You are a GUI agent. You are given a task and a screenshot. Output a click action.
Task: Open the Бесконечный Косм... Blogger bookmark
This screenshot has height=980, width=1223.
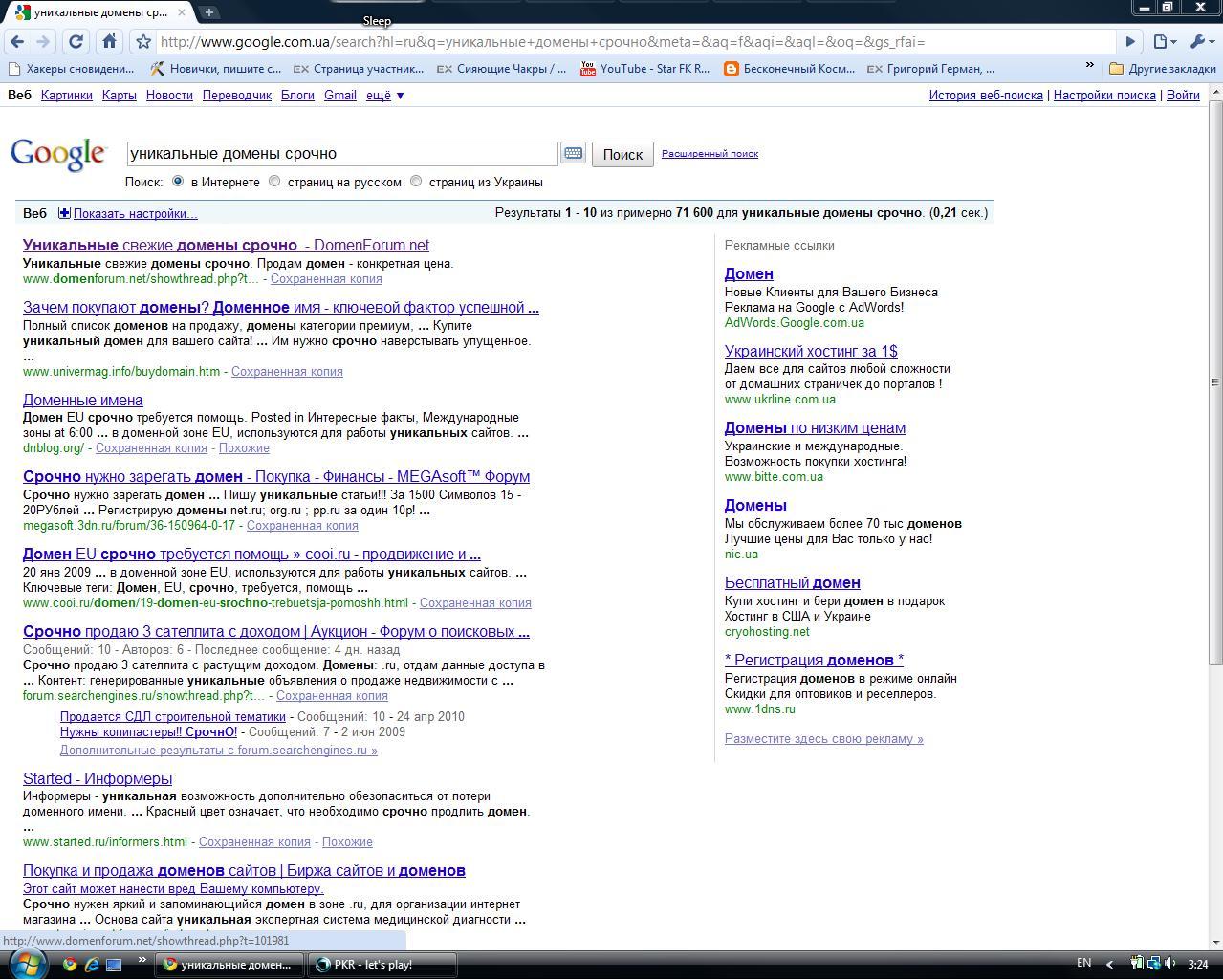(789, 69)
